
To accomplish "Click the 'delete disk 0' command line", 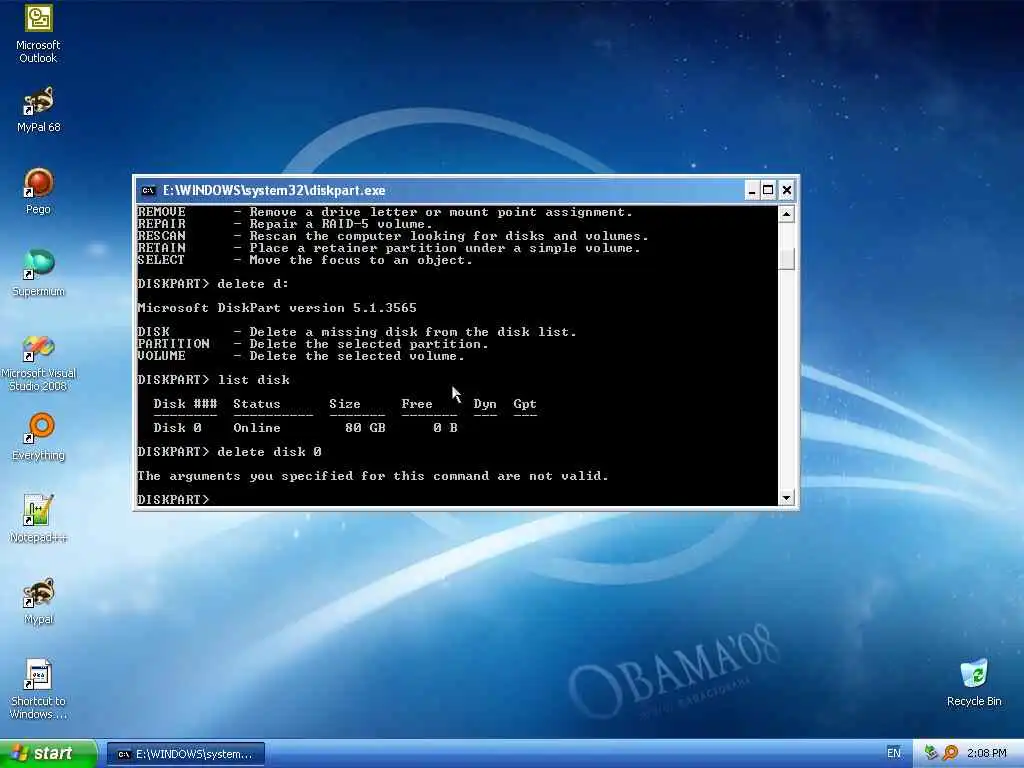I will coord(229,452).
